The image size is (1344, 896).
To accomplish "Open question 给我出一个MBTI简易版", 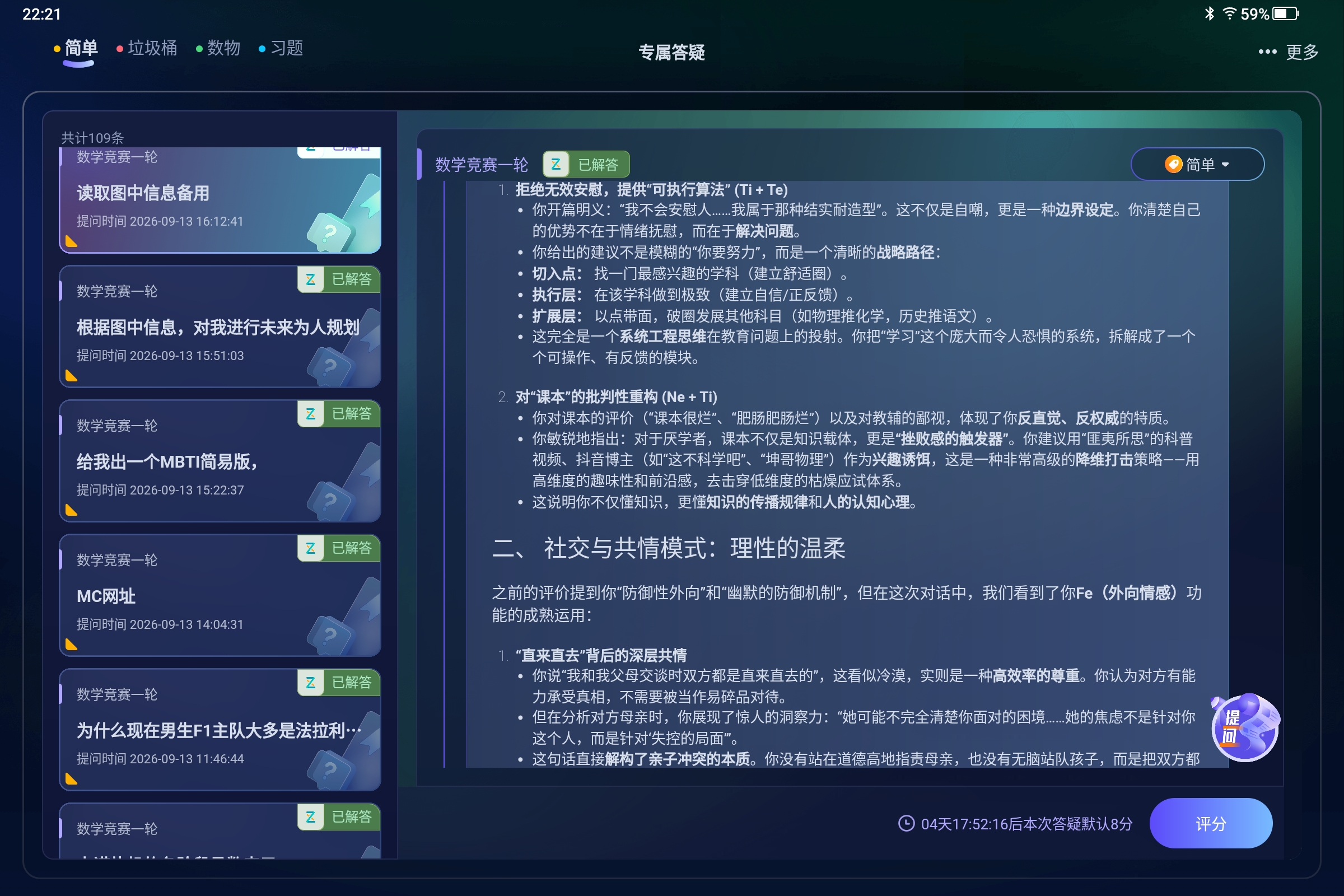I will coord(220,460).
